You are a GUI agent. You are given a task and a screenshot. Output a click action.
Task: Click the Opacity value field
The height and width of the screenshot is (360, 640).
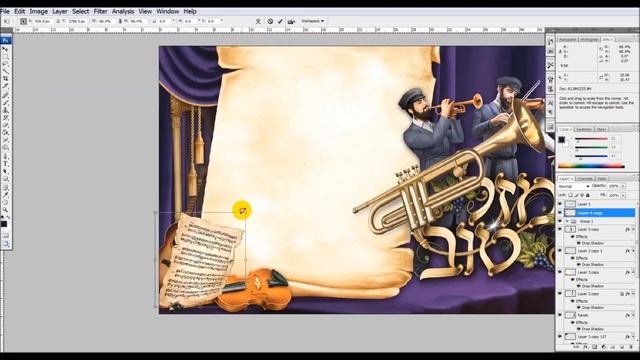point(613,186)
